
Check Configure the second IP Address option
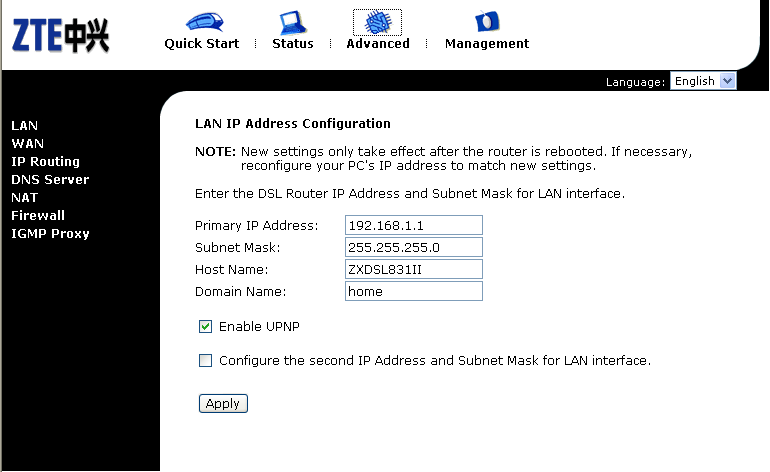[205, 361]
